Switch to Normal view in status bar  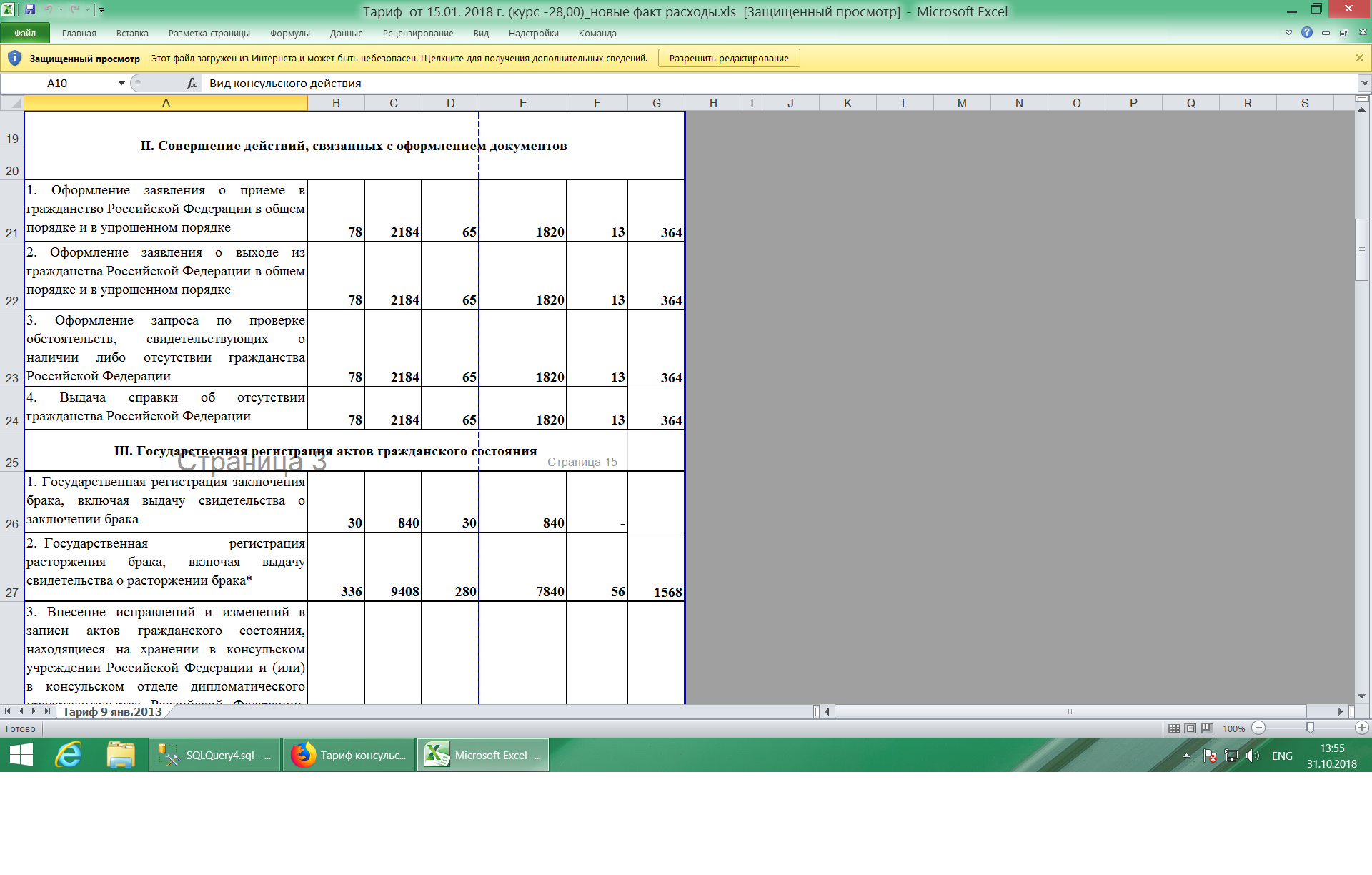(x=1174, y=728)
